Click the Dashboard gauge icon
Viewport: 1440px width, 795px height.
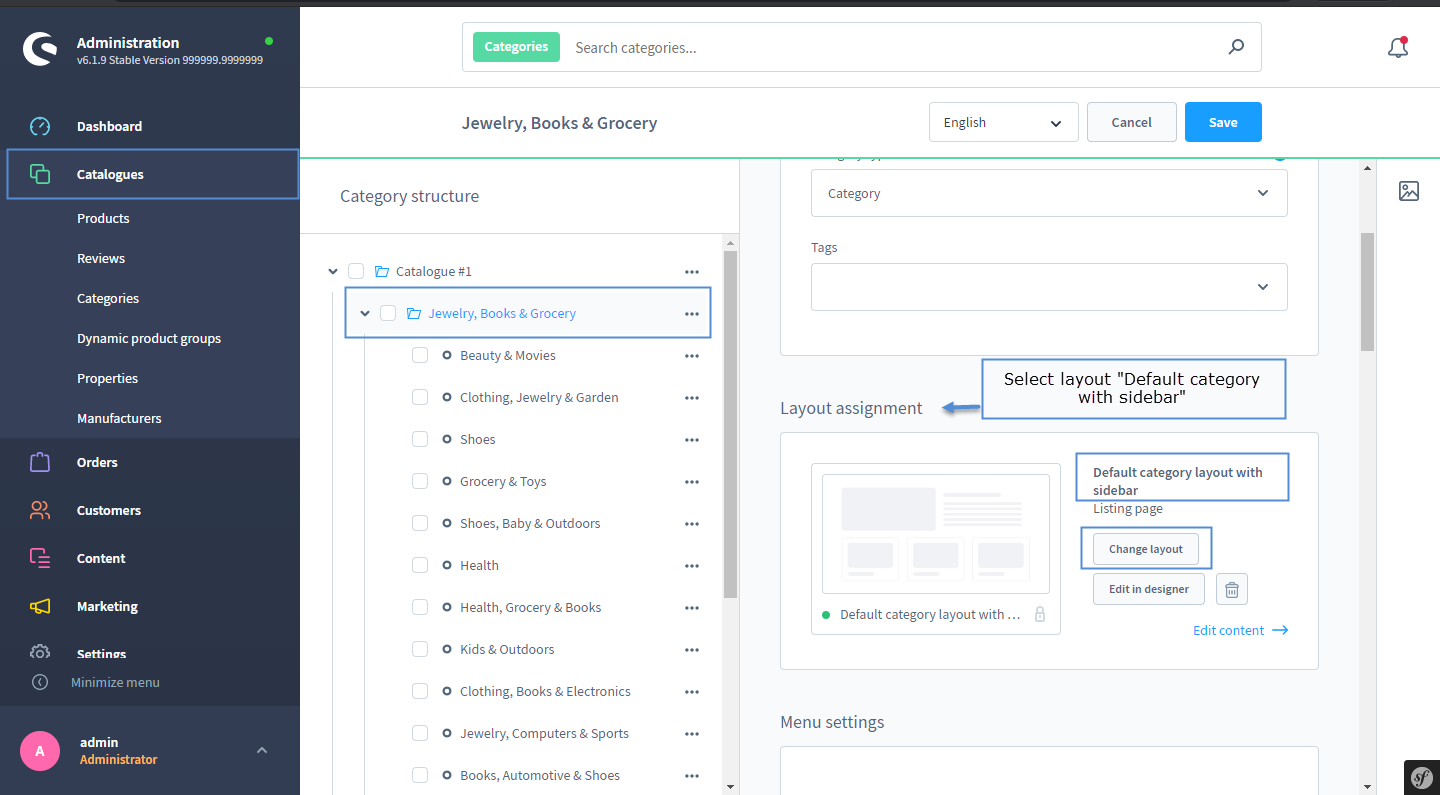click(40, 126)
